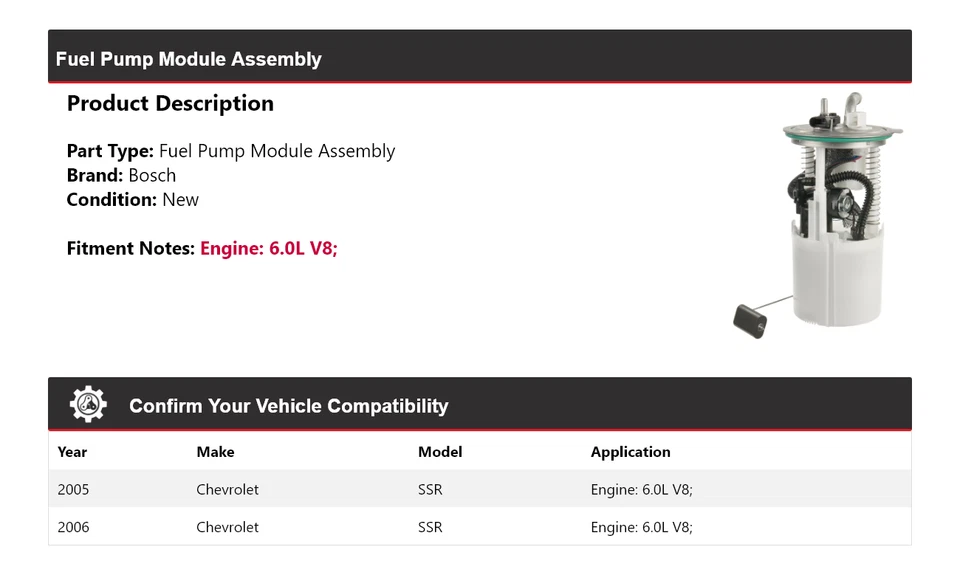Click the Application column header
The width and height of the screenshot is (960, 575).
pos(630,452)
